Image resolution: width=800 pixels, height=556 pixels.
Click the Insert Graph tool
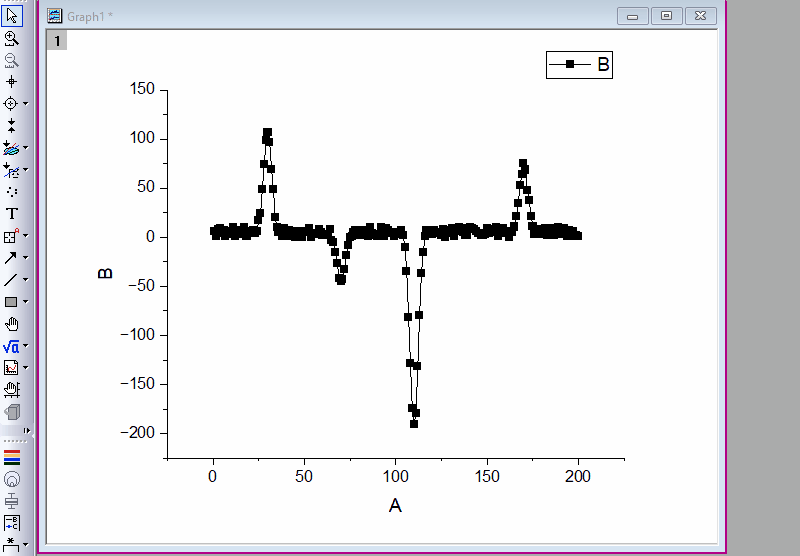10,368
